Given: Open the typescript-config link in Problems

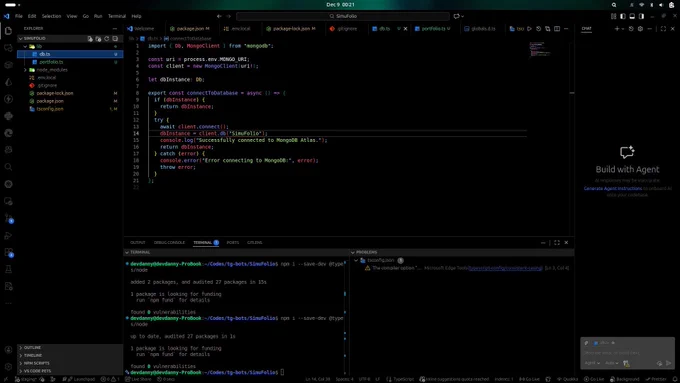Looking at the screenshot, I should pyautogui.click(x=505, y=268).
